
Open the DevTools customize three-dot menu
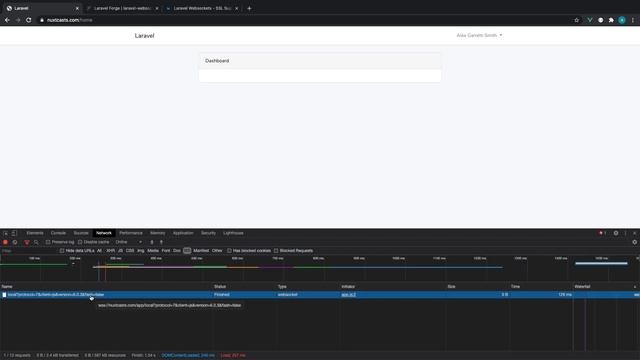point(625,233)
